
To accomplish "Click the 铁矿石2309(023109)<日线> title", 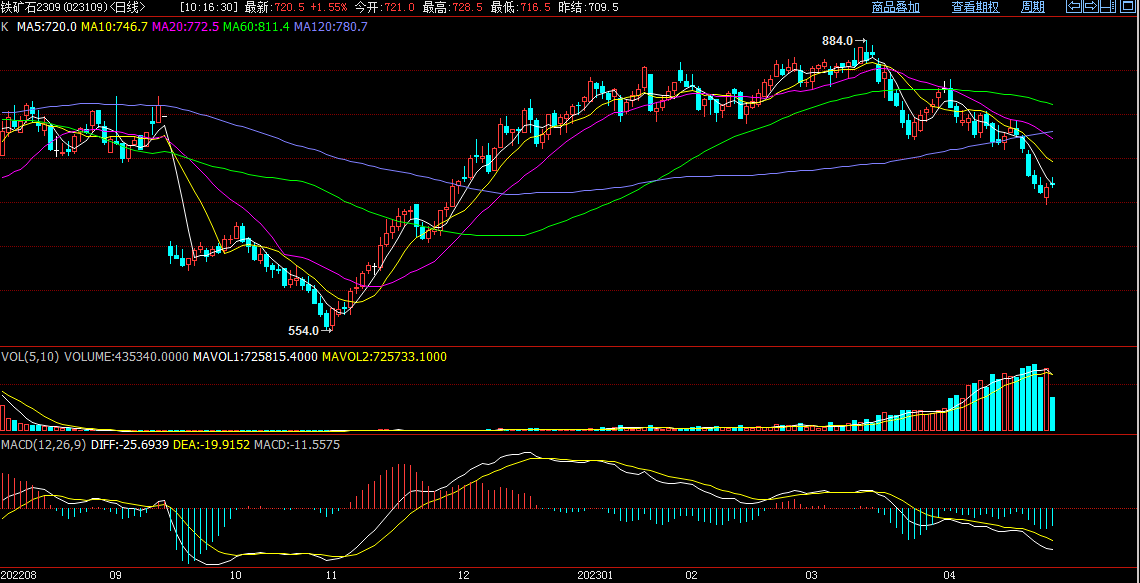I will point(73,7).
